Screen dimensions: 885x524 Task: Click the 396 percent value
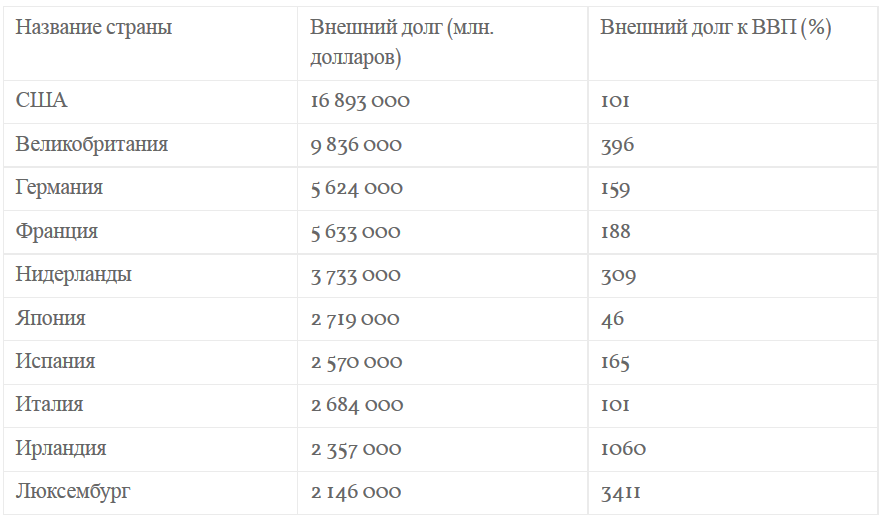pyautogui.click(x=617, y=145)
